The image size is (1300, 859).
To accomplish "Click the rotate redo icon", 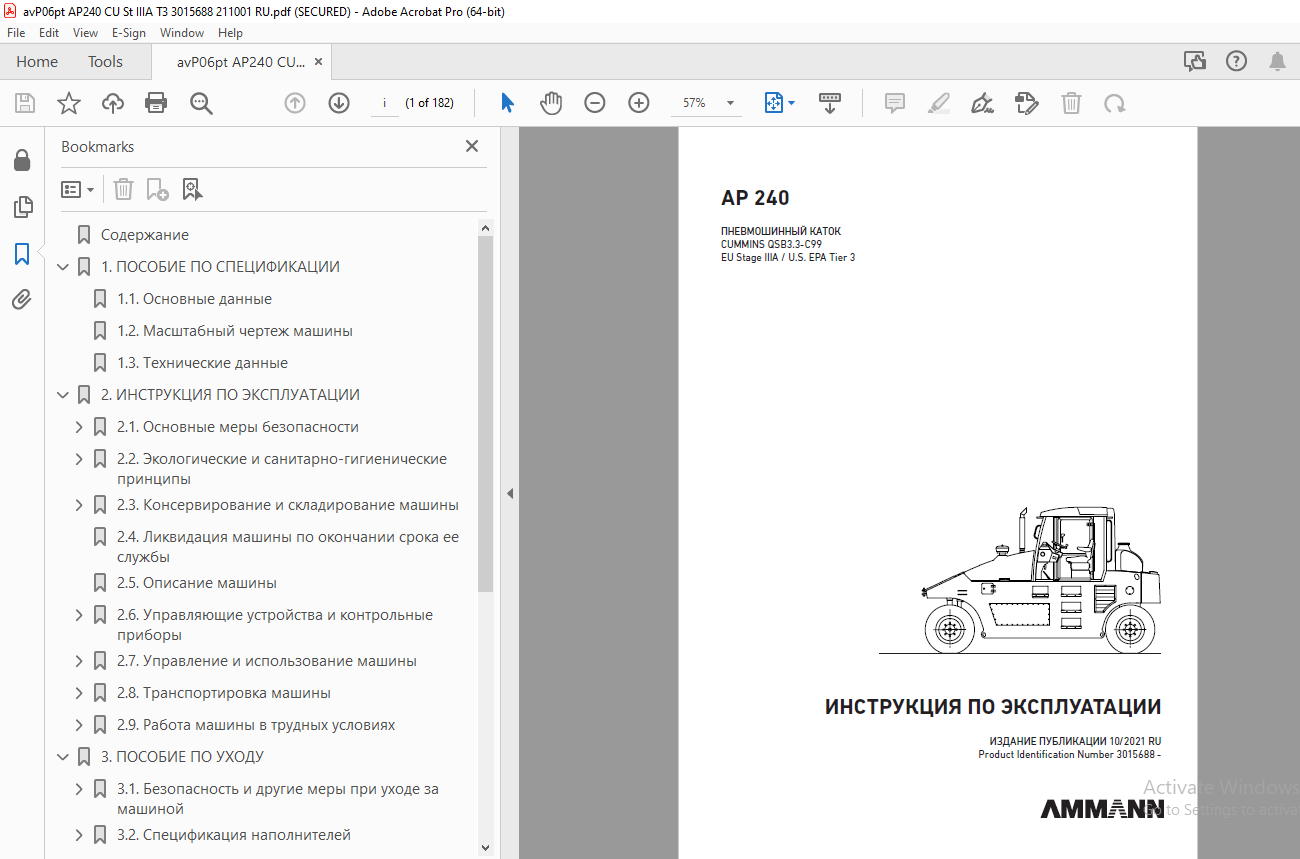I will [x=1115, y=103].
